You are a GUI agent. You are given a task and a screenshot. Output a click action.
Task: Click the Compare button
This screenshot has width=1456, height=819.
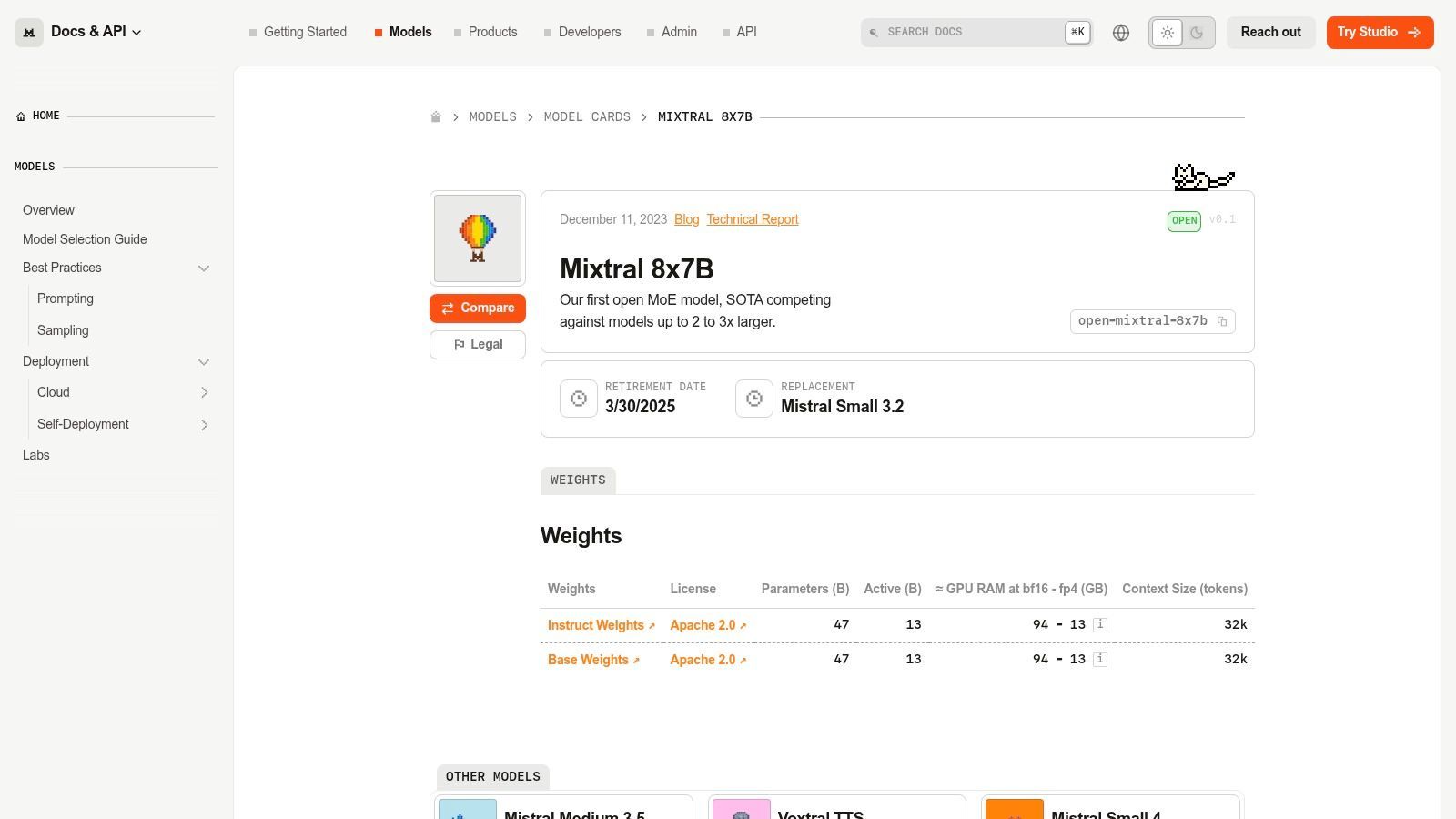tap(478, 308)
